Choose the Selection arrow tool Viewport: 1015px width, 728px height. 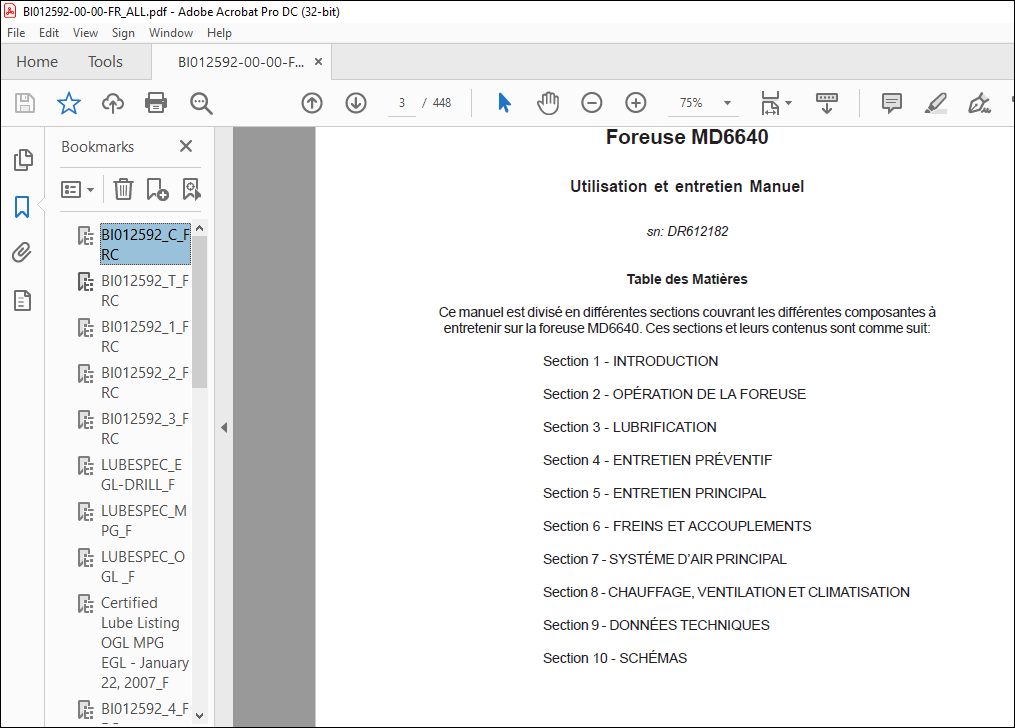tap(504, 103)
